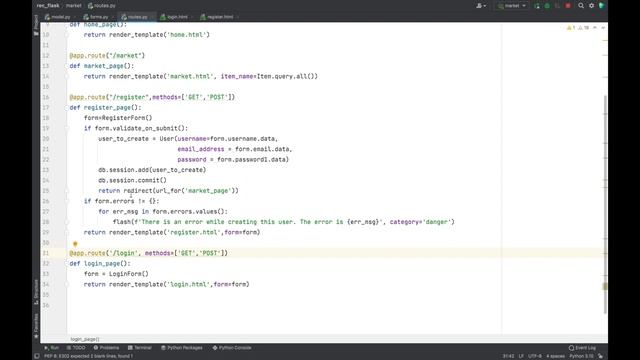
Task: Click the weak warnings count indicator
Action: 584,28
